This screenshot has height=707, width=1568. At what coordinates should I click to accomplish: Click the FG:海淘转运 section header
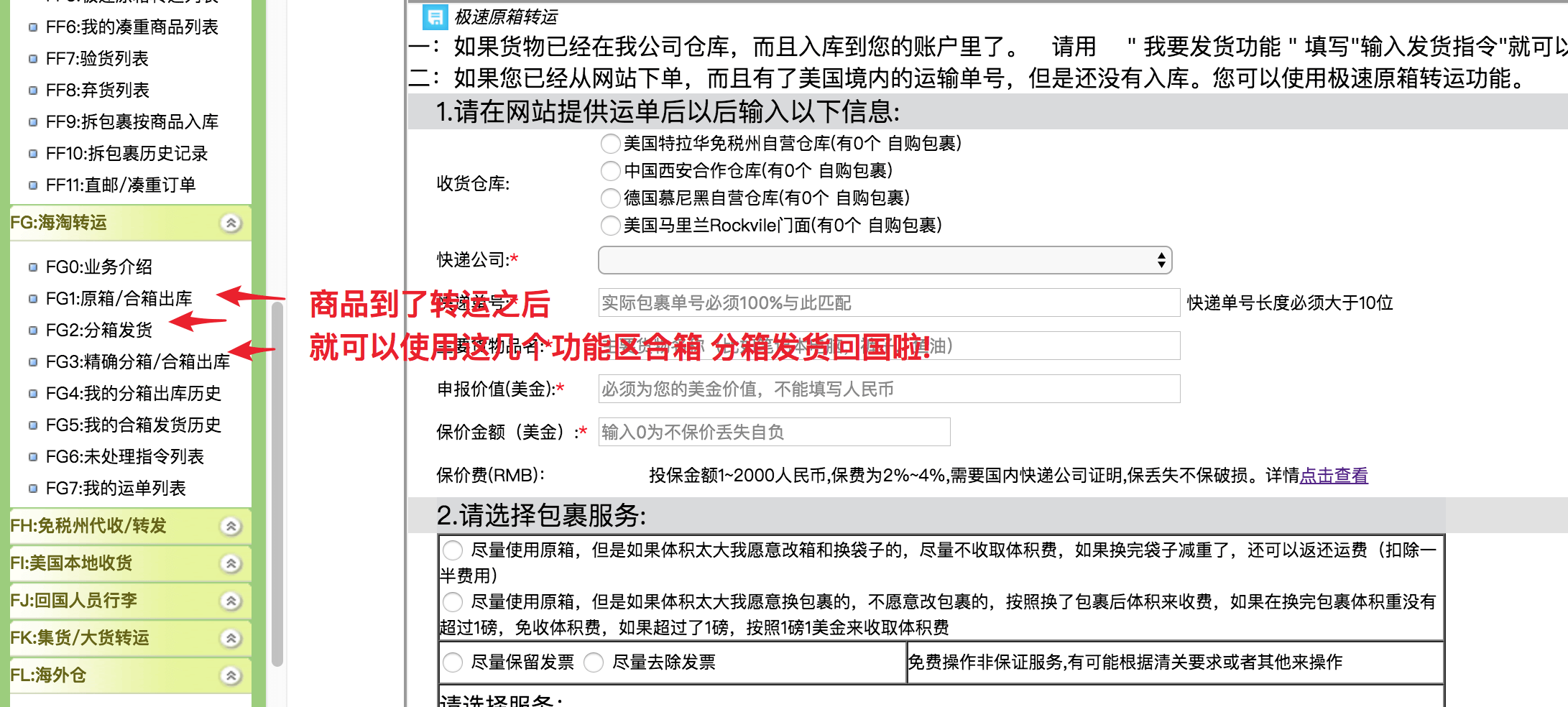(131, 223)
